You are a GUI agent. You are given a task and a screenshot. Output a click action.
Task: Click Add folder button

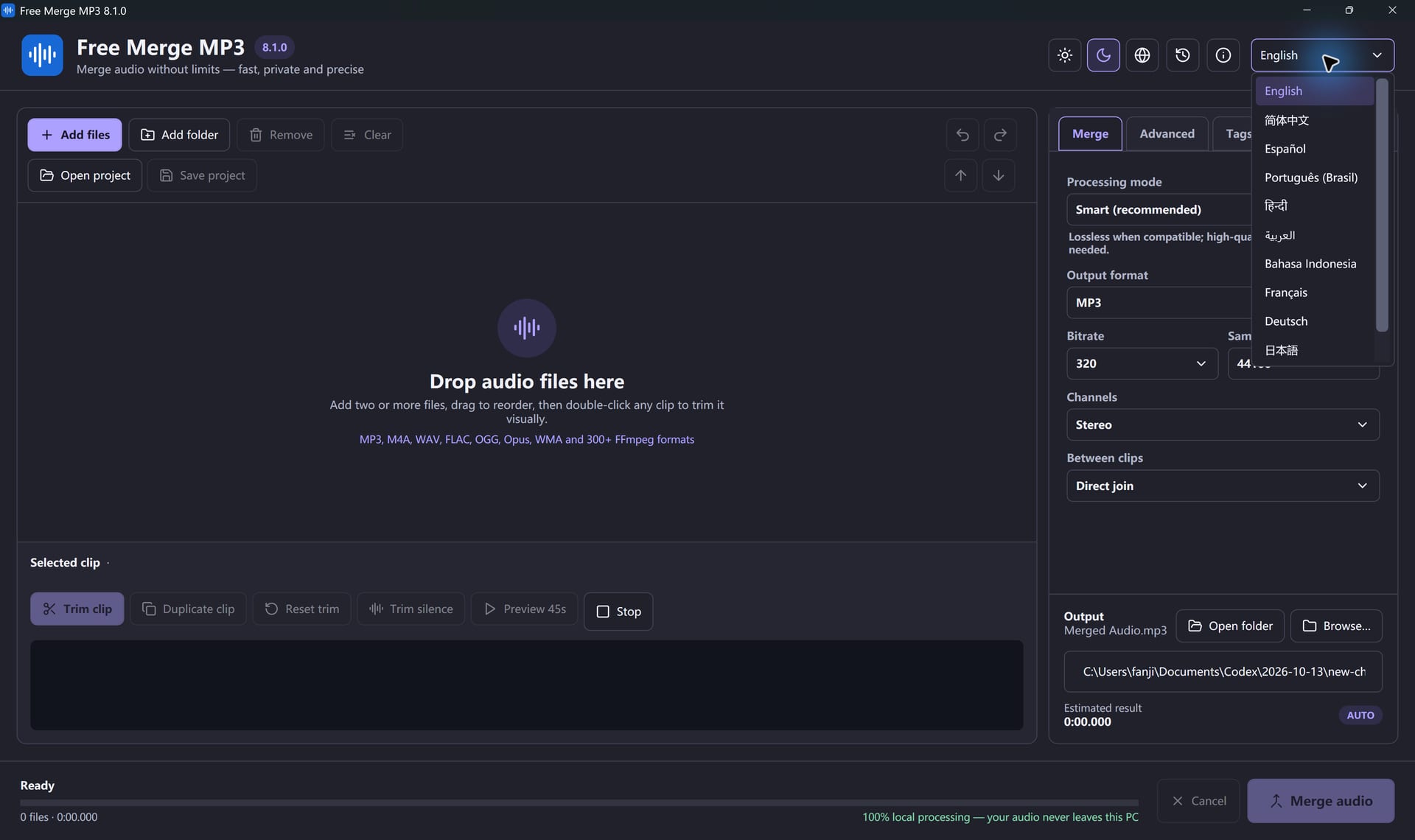179,135
